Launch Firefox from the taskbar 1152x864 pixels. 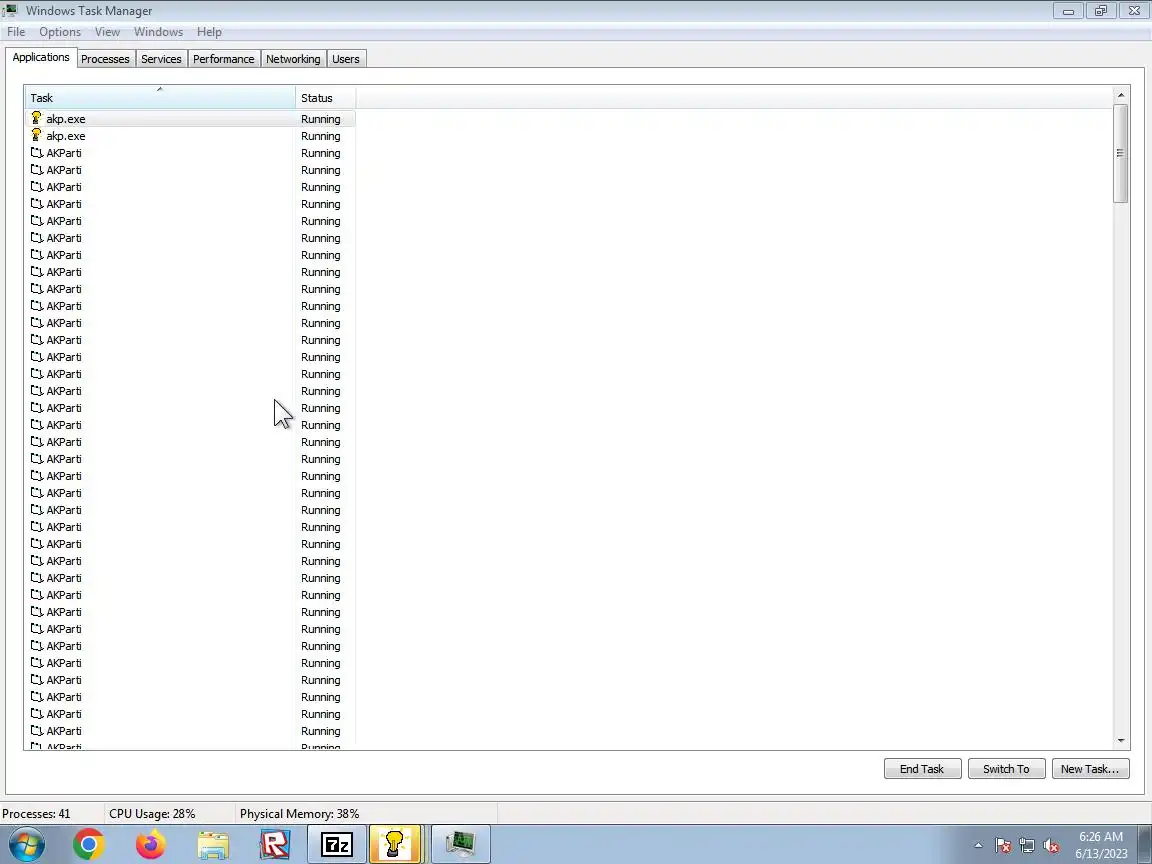(151, 845)
